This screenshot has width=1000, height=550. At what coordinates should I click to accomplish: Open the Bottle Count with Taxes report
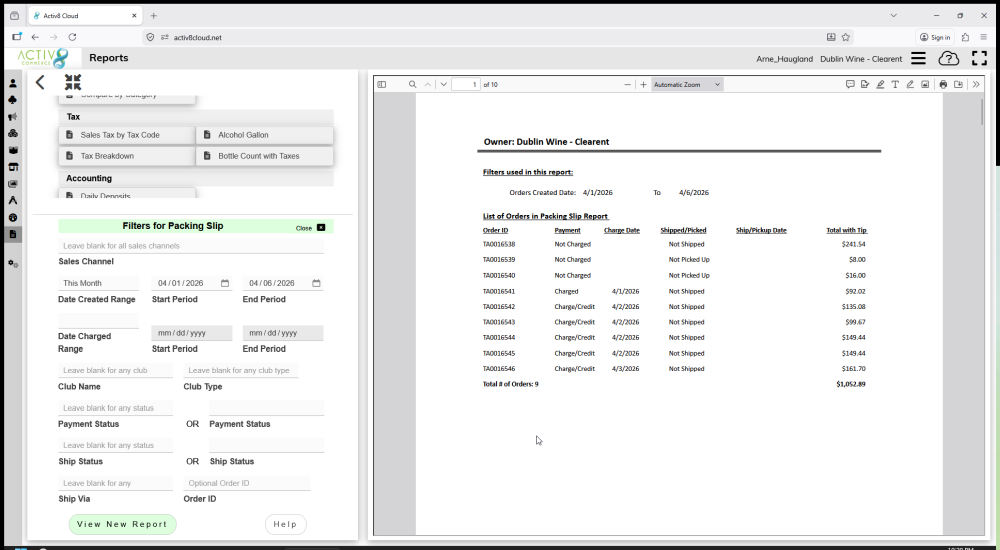point(265,156)
